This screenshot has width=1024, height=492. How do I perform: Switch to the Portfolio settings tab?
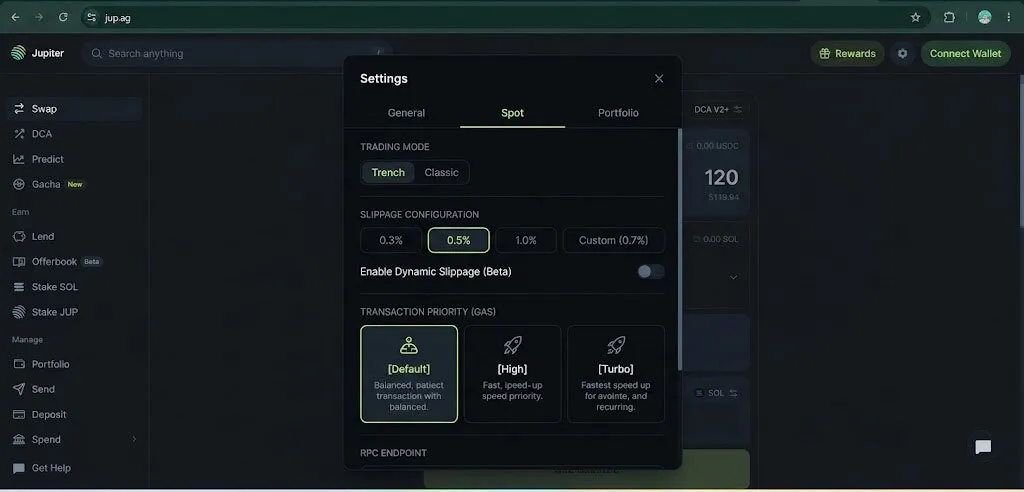pos(618,112)
